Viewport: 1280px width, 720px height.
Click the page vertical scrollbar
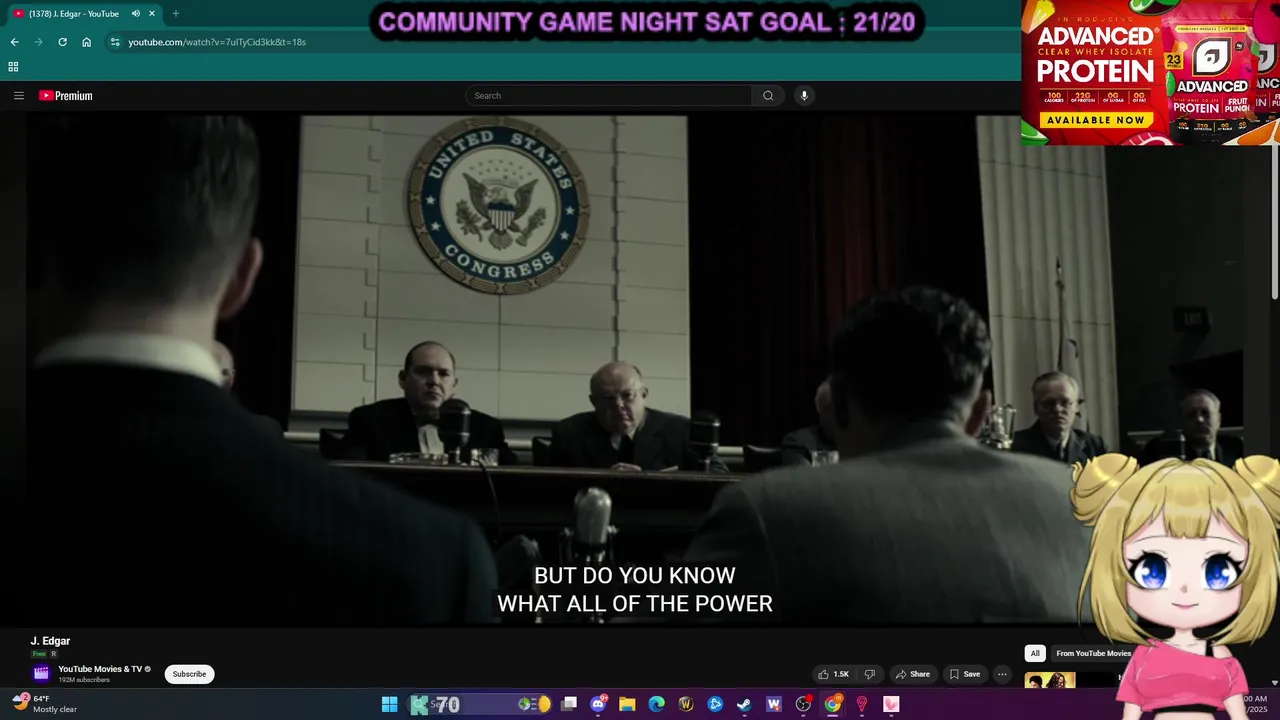[x=1274, y=220]
